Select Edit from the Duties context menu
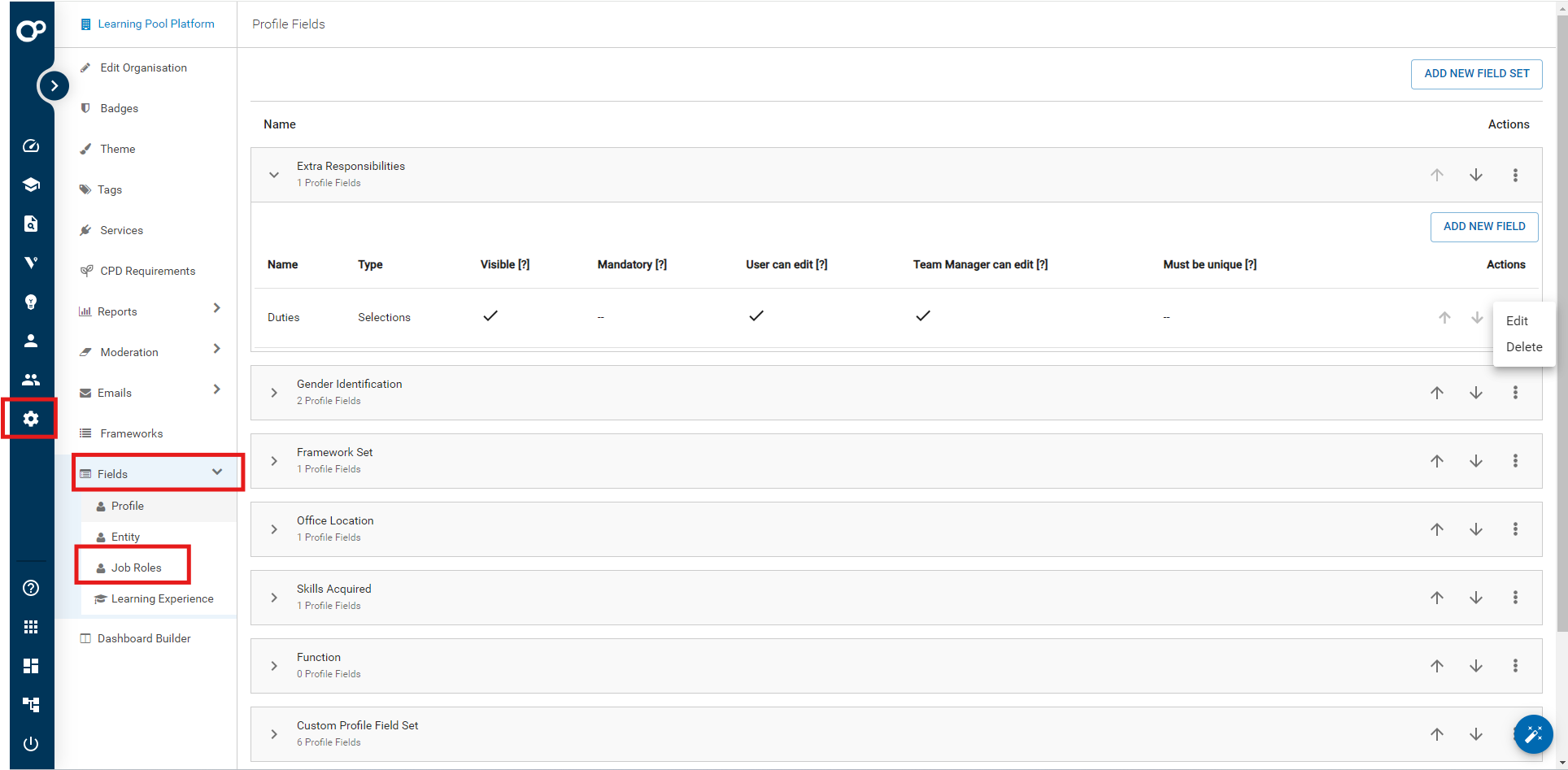Image resolution: width=1568 pixels, height=770 pixels. 1517,321
